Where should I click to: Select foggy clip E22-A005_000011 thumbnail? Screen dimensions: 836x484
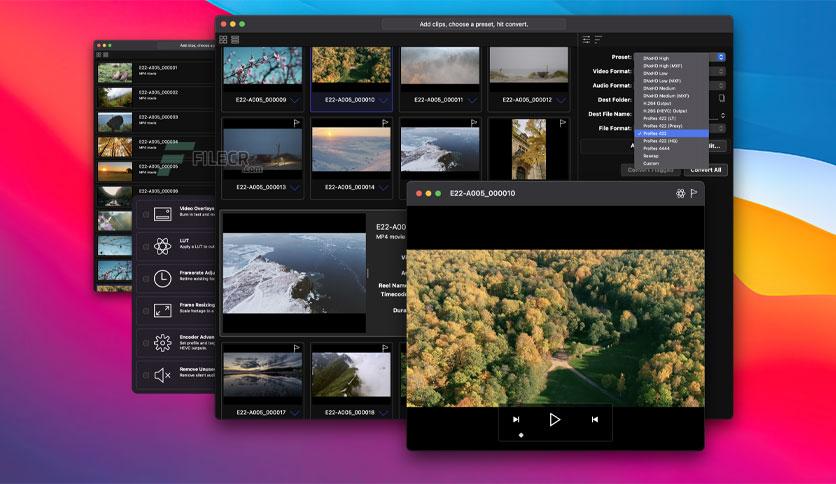tap(440, 66)
